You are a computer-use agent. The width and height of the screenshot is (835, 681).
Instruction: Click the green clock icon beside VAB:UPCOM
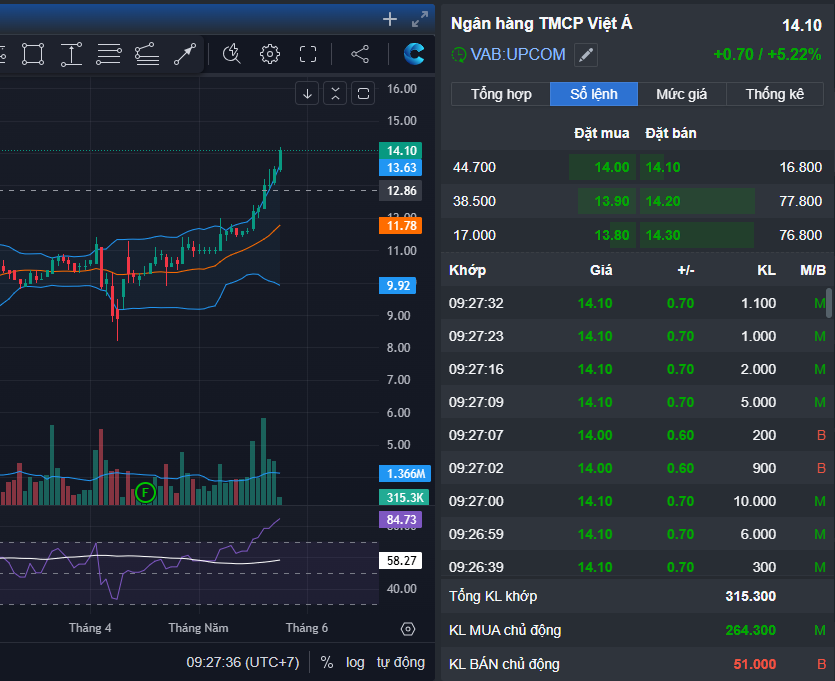tap(459, 55)
